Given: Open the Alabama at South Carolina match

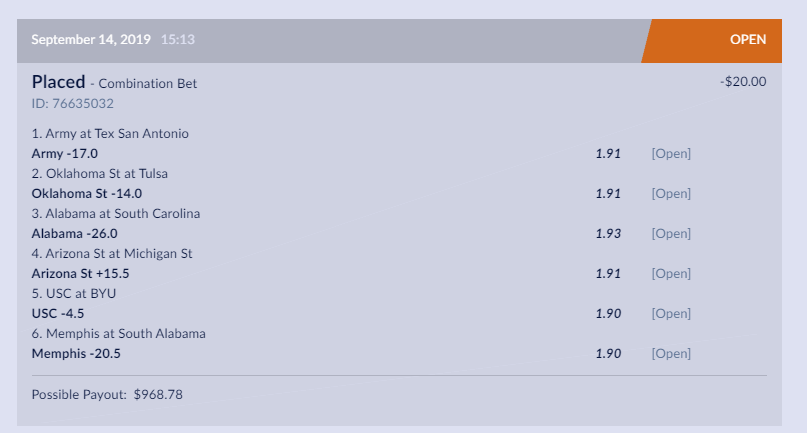Looking at the screenshot, I should click(x=116, y=213).
